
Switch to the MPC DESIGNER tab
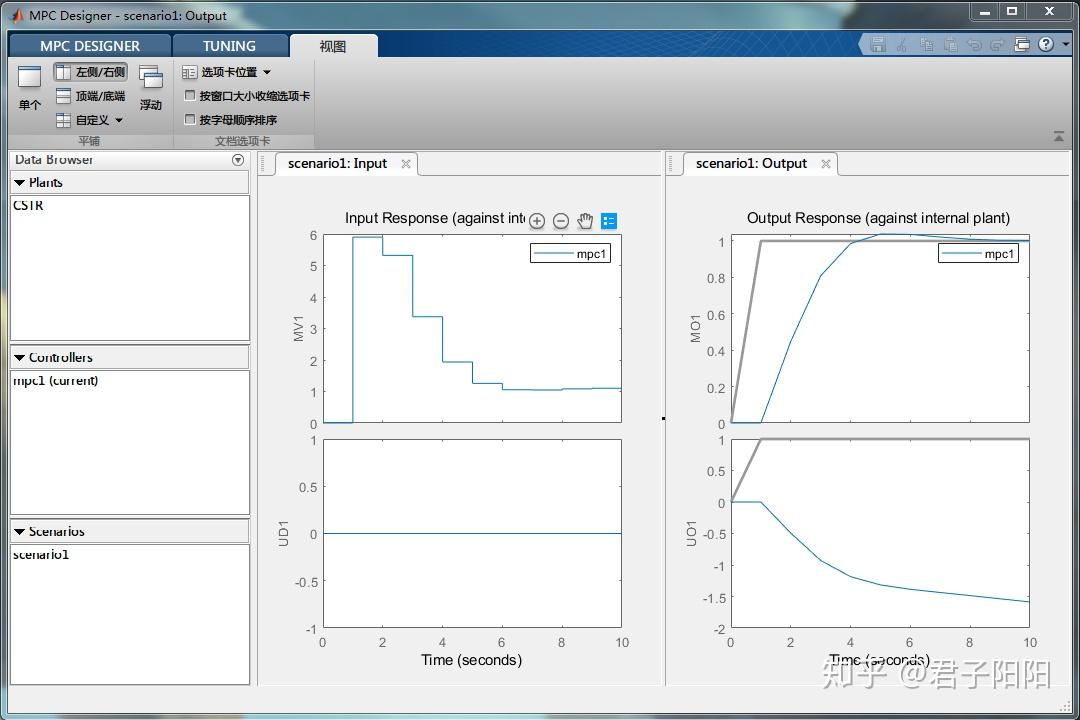point(90,46)
